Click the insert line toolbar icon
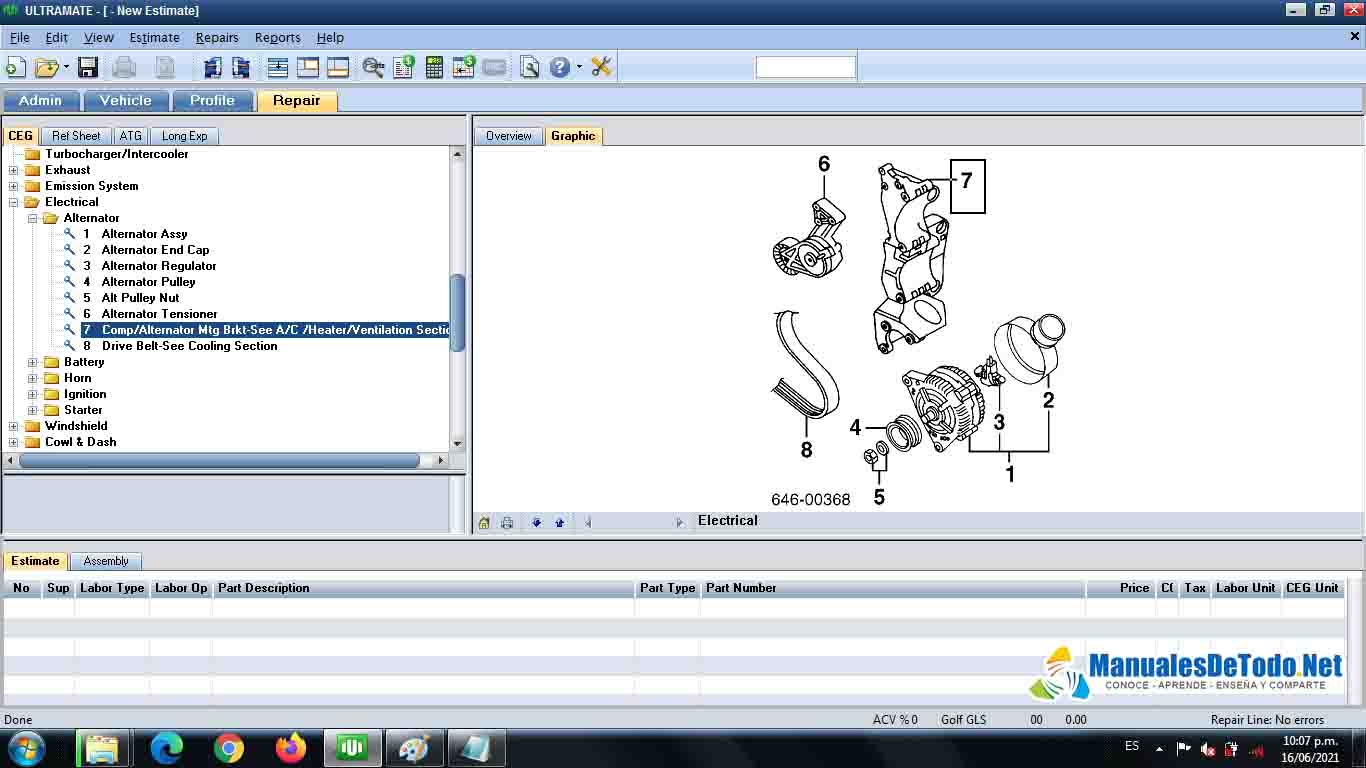Viewport: 1366px width, 768px height. (x=278, y=67)
